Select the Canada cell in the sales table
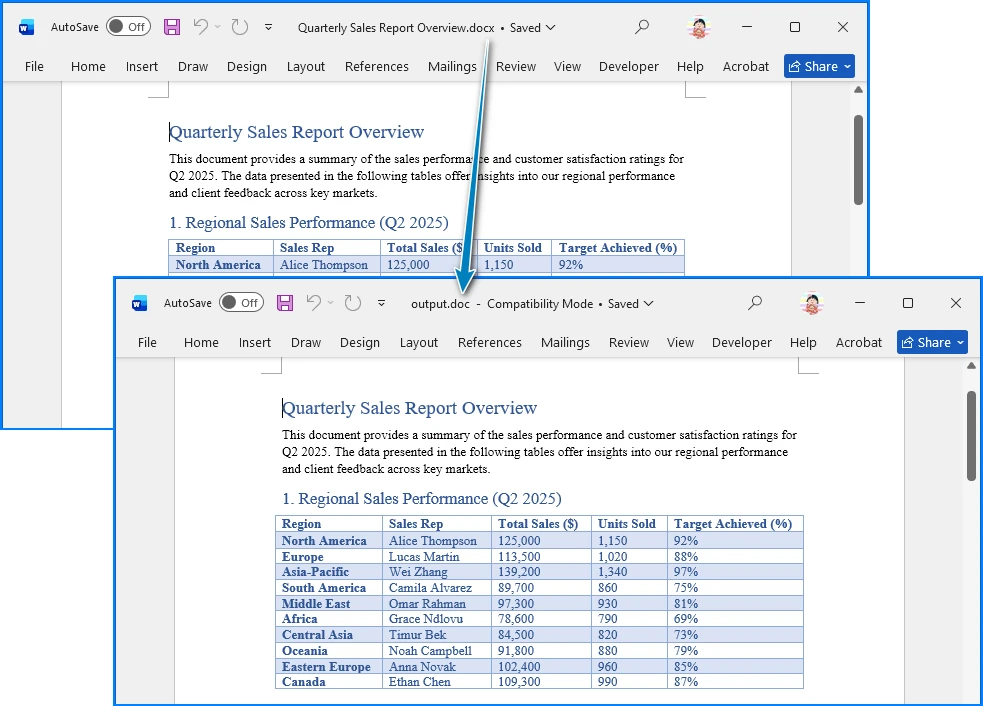 click(304, 682)
